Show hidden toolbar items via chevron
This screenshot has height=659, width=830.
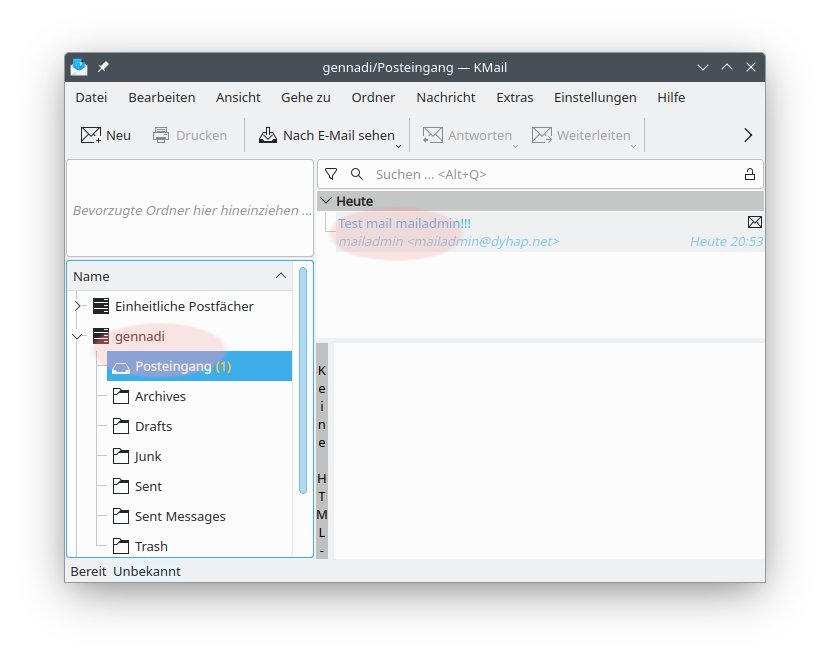coord(747,135)
